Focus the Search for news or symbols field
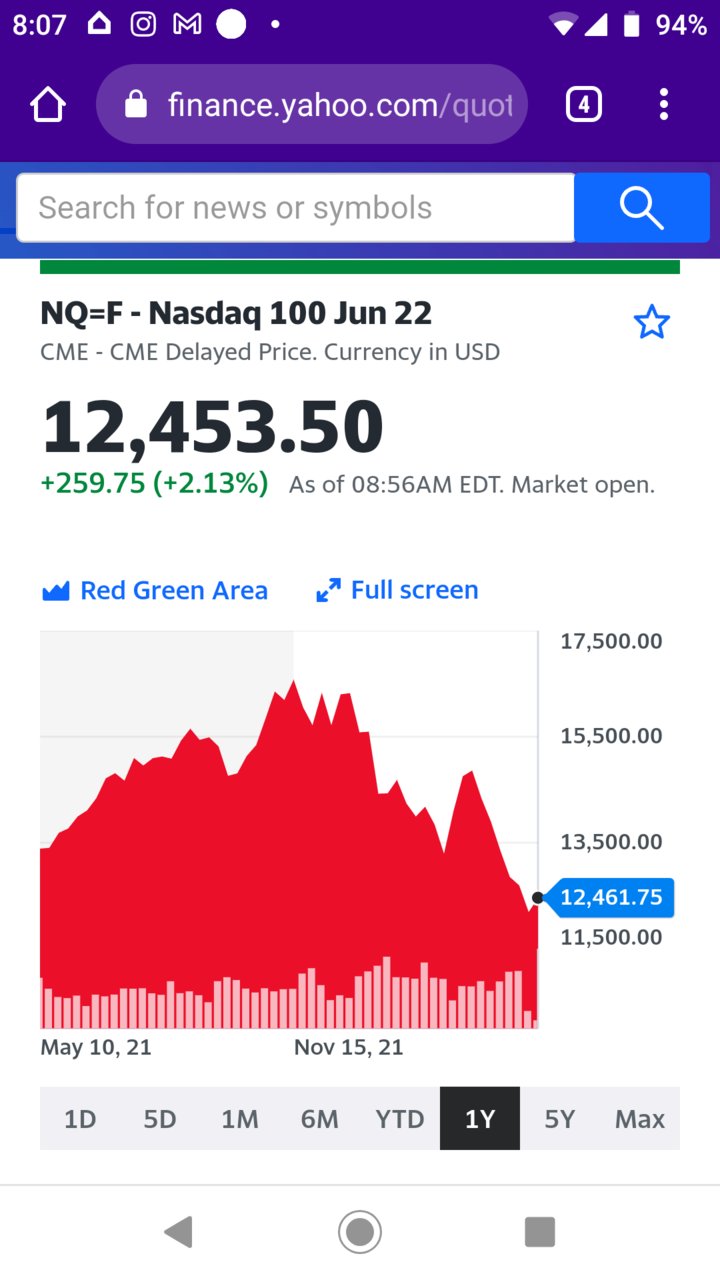720x1280 pixels. pos(296,207)
